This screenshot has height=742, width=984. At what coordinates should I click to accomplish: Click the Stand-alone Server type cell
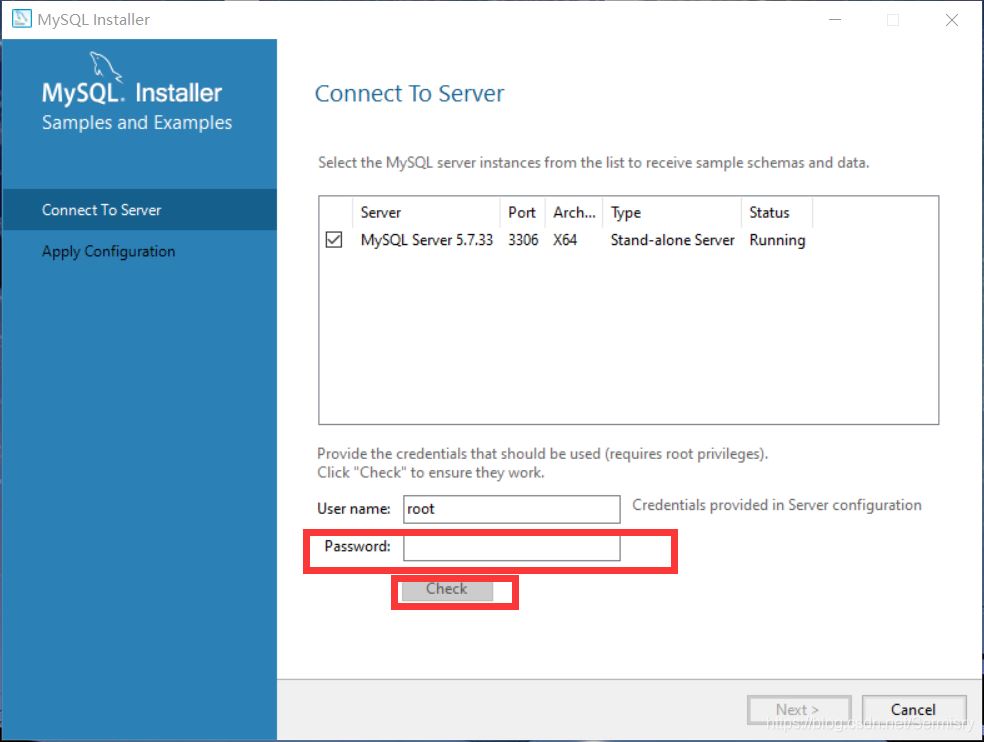[x=672, y=240]
